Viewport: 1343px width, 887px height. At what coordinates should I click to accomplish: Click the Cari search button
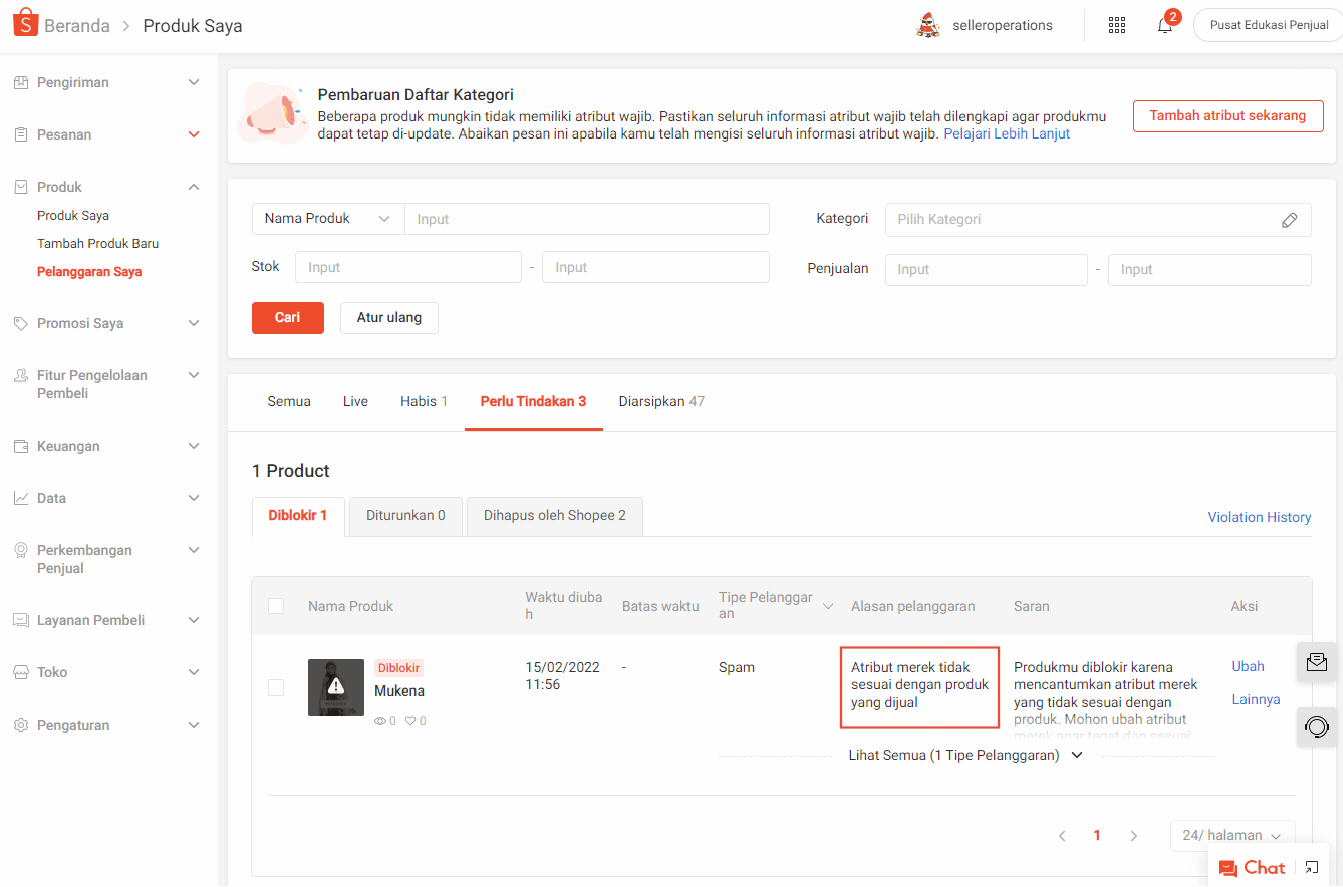click(x=287, y=317)
